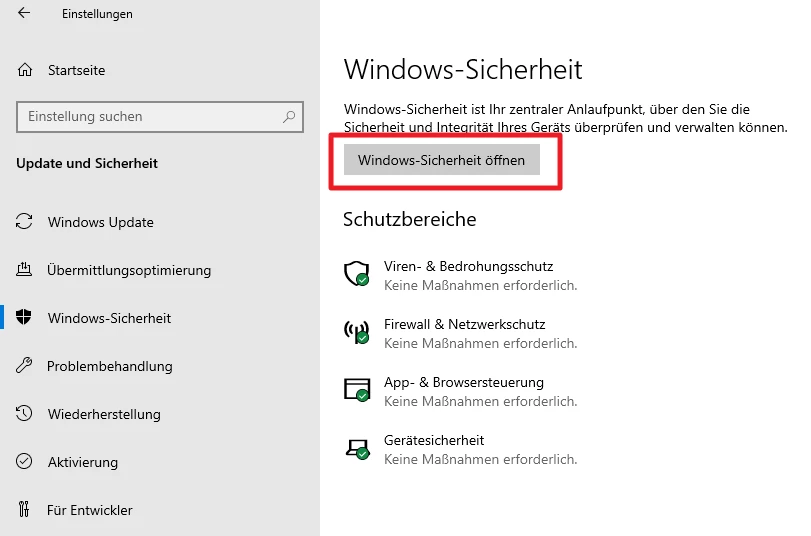The height and width of the screenshot is (536, 811).
Task: Click the Windows Update refresh icon
Action: (x=26, y=222)
